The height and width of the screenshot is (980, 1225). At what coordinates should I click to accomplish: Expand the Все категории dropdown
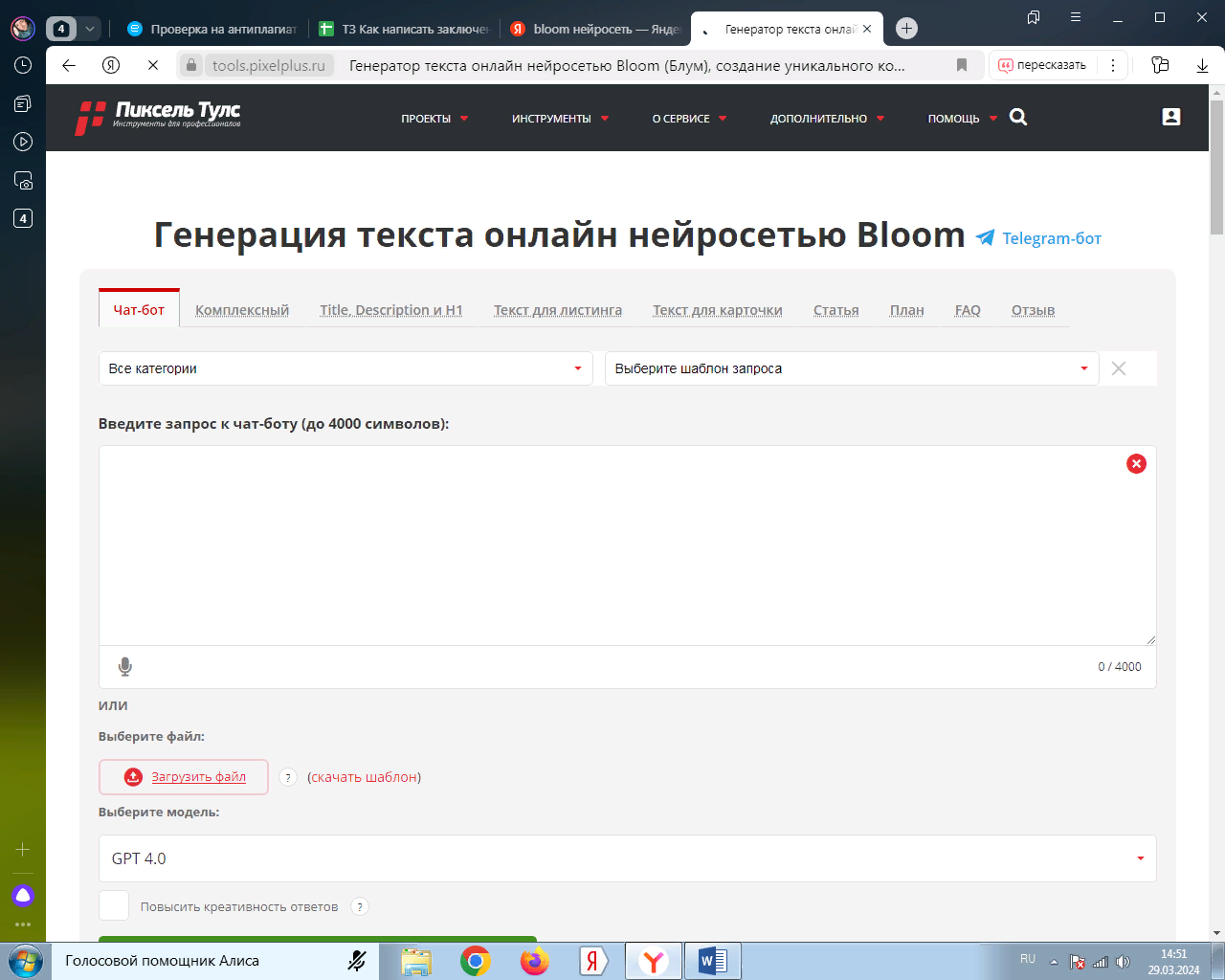click(x=345, y=368)
